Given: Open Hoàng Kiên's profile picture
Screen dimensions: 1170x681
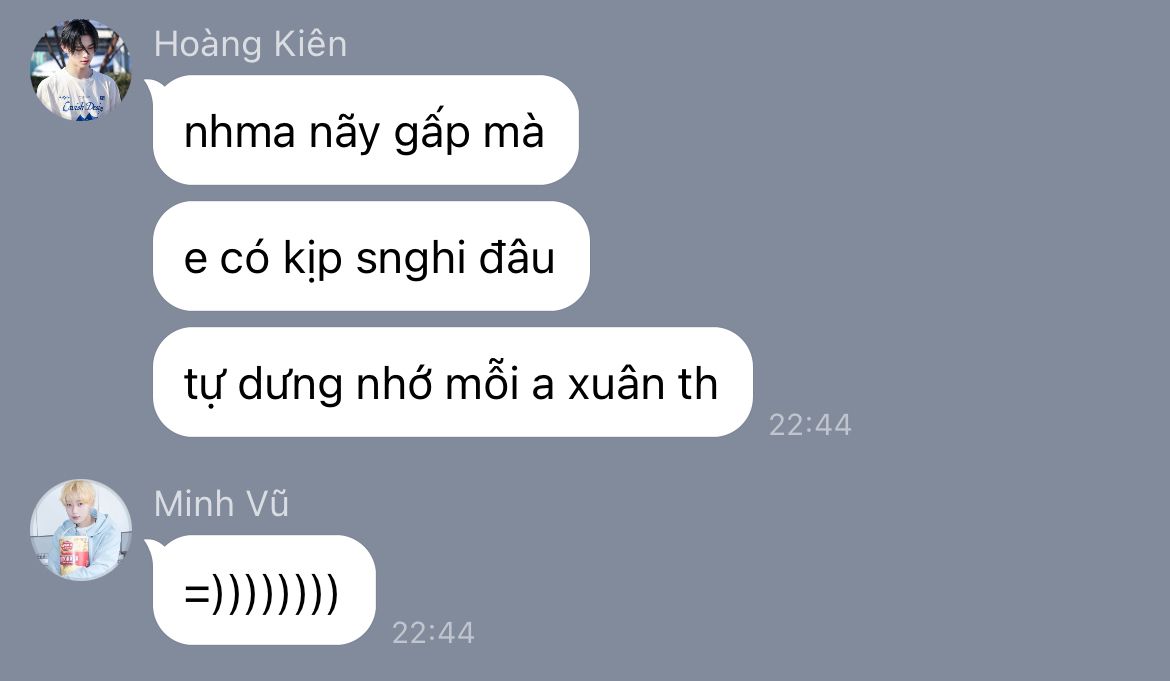Looking at the screenshot, I should tap(81, 70).
